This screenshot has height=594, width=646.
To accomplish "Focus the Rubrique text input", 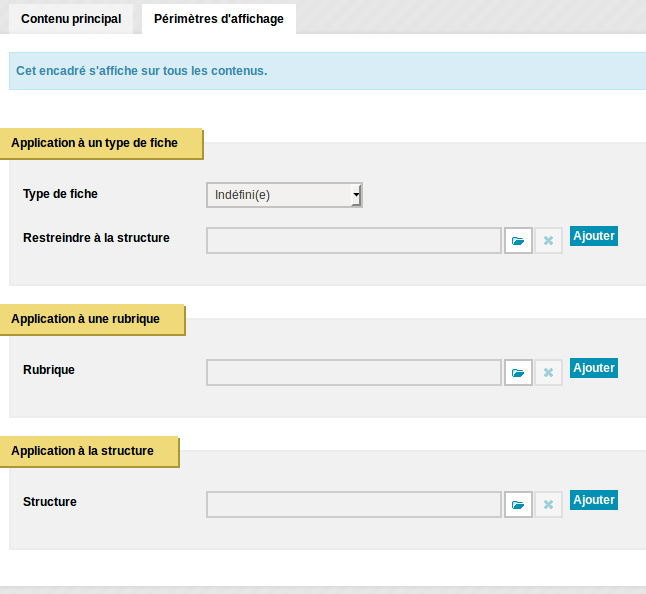I will [x=354, y=373].
